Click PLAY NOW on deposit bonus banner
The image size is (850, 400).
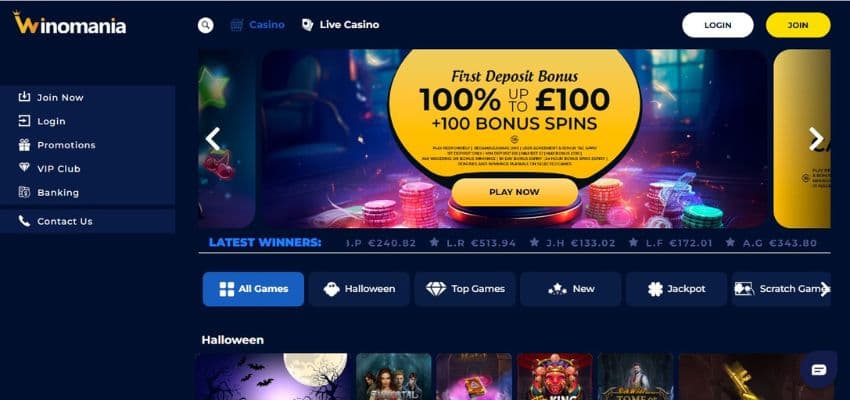click(x=514, y=192)
